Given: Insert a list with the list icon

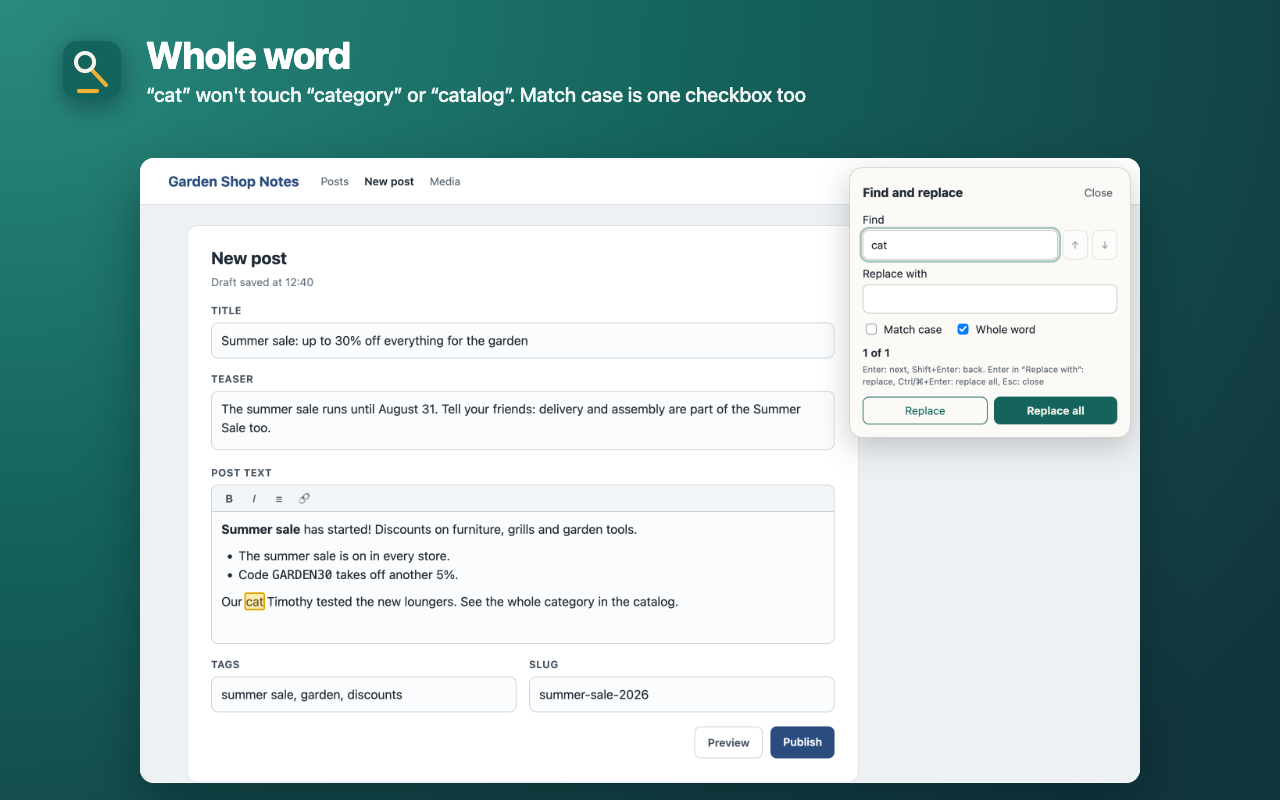Looking at the screenshot, I should pos(279,498).
